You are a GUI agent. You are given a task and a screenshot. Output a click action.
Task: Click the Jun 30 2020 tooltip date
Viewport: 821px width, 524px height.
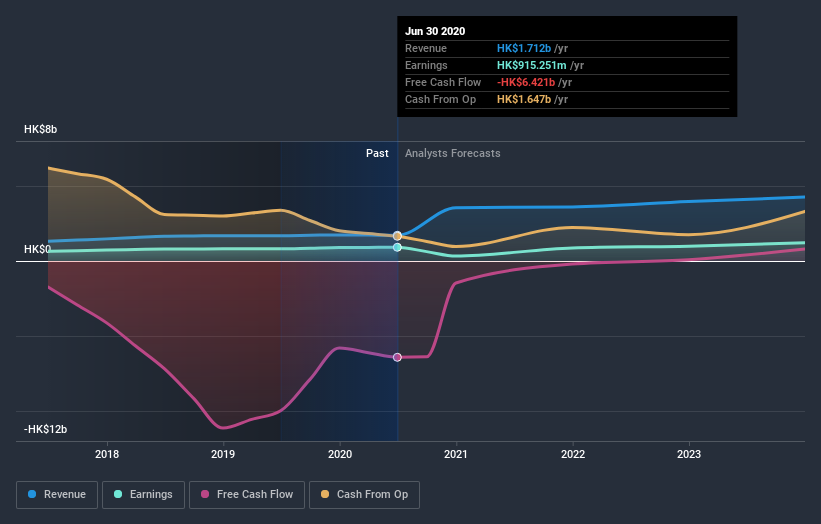[435, 31]
